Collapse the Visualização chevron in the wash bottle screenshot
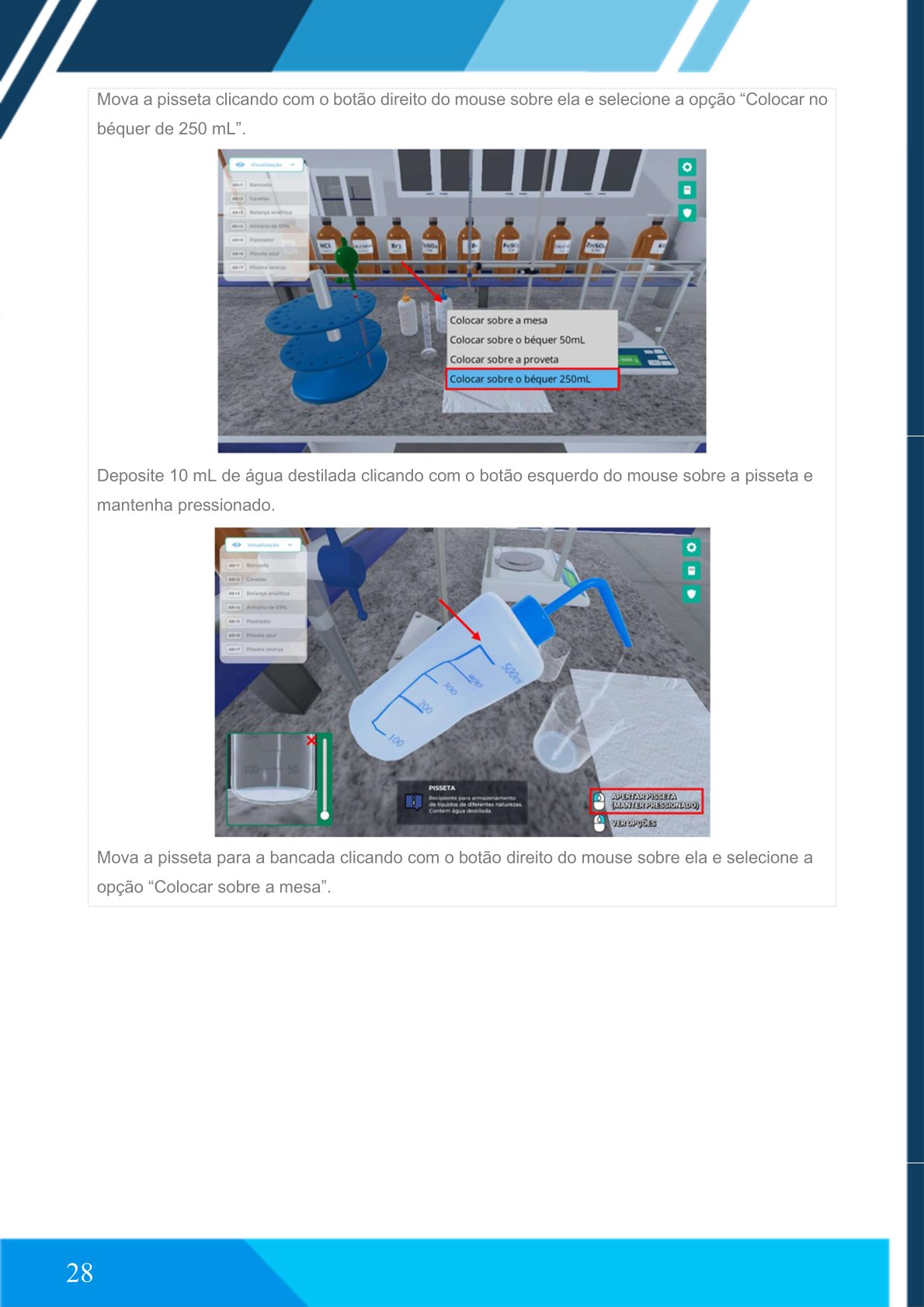The height and width of the screenshot is (1307, 924). pos(290,545)
